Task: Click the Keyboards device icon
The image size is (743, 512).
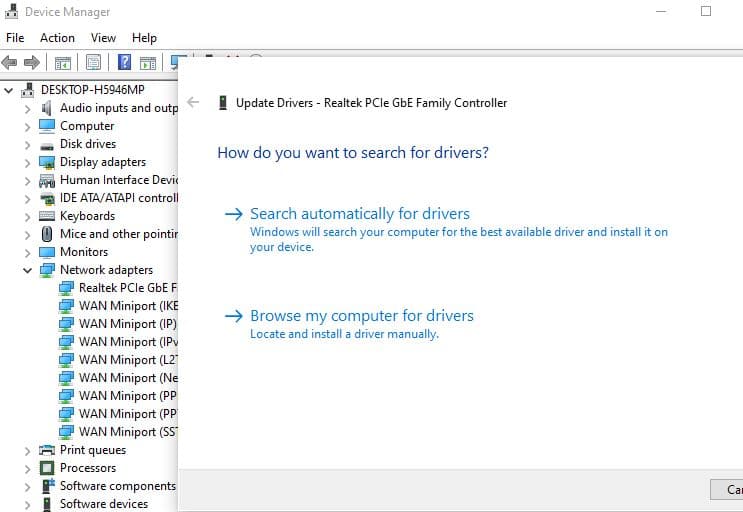Action: pos(47,216)
